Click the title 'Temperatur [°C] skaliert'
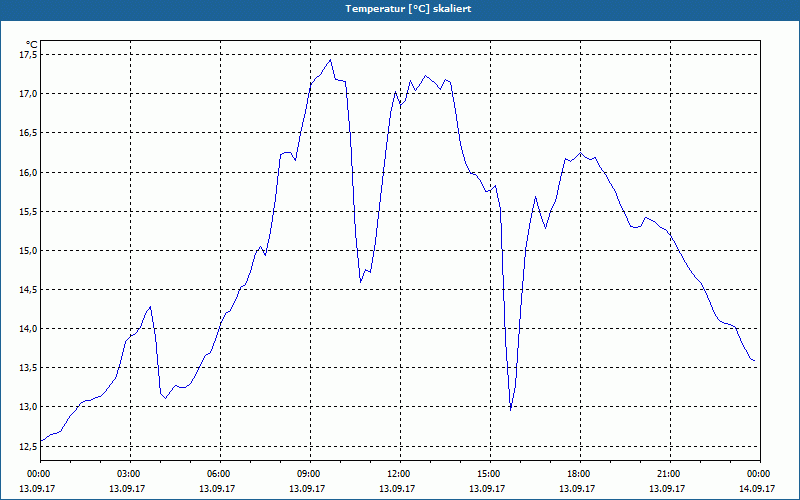Screen dimensions: 800x500 click(408, 9)
